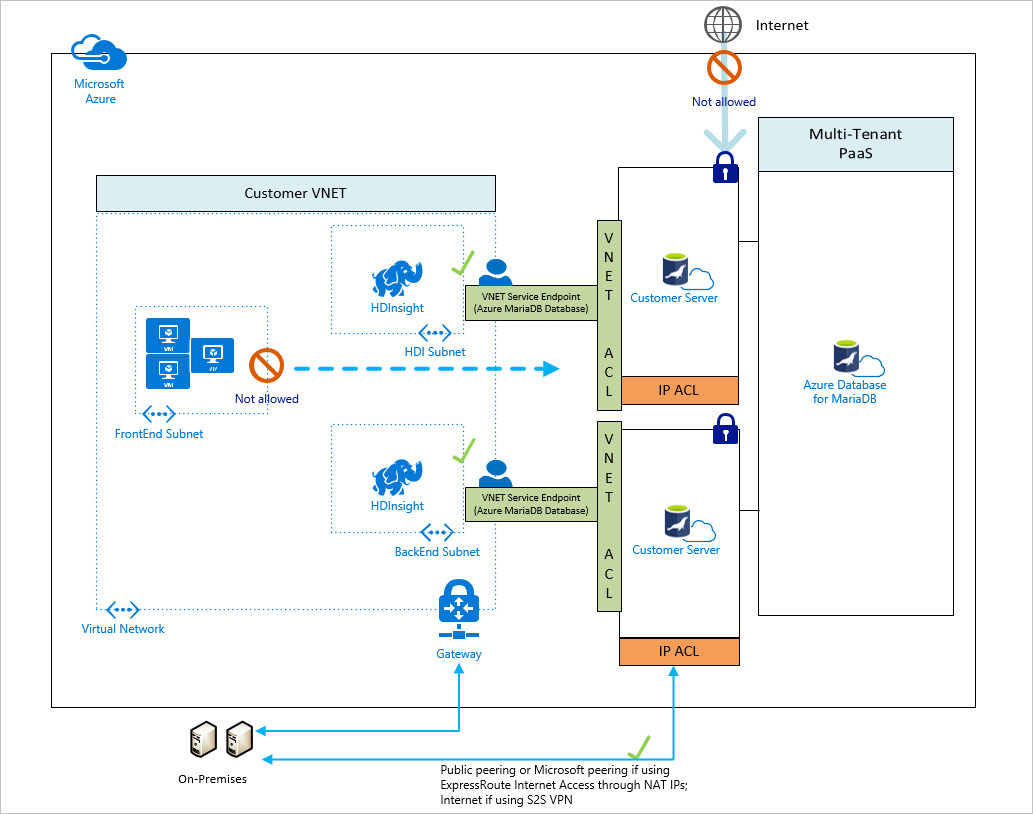Click user icon above upper service endpoint
1033x814 pixels.
click(495, 272)
